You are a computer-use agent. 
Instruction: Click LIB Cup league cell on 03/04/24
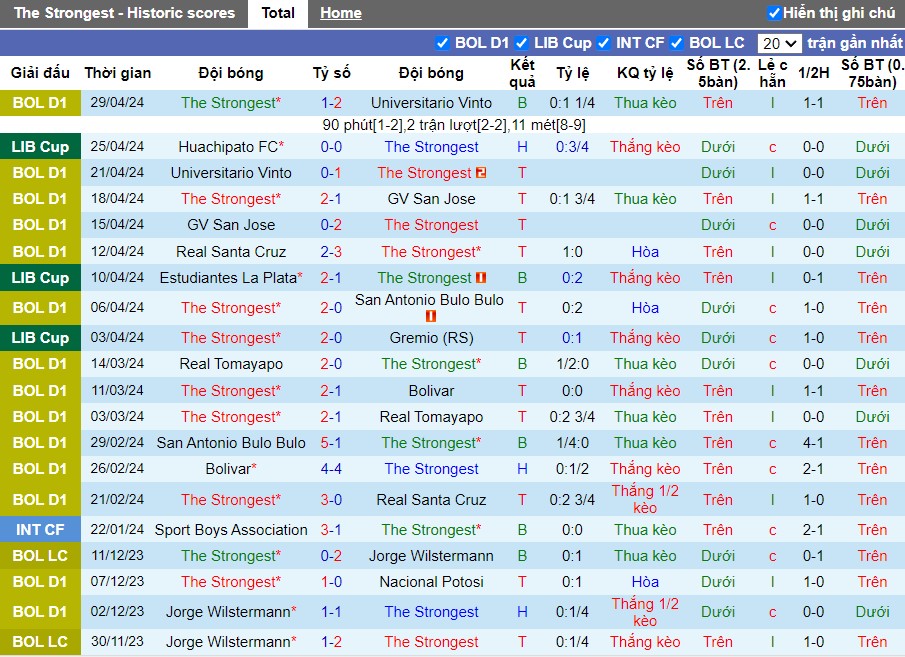click(x=40, y=338)
